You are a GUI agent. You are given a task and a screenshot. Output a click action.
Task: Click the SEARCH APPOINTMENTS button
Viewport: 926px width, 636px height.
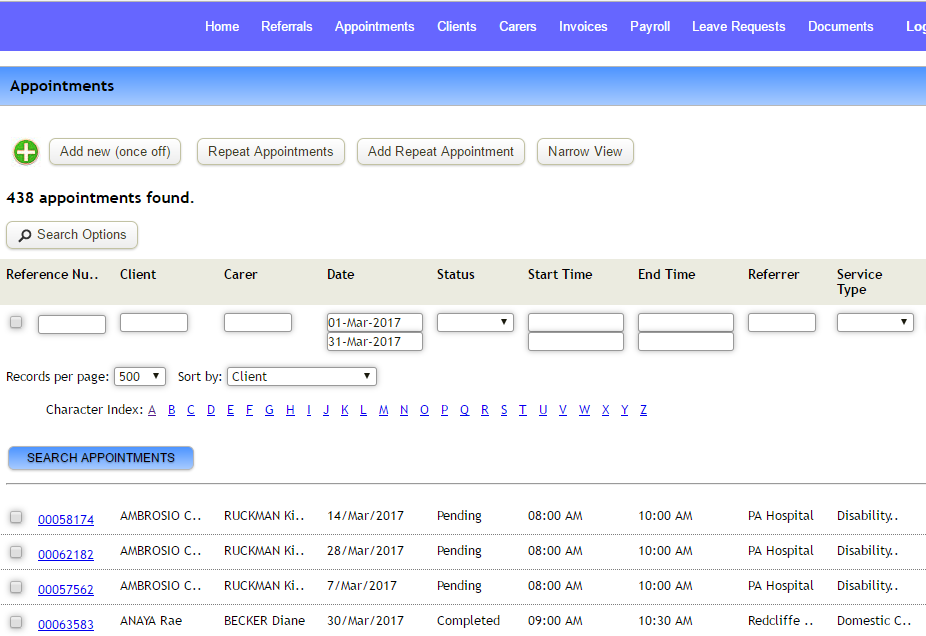(100, 458)
